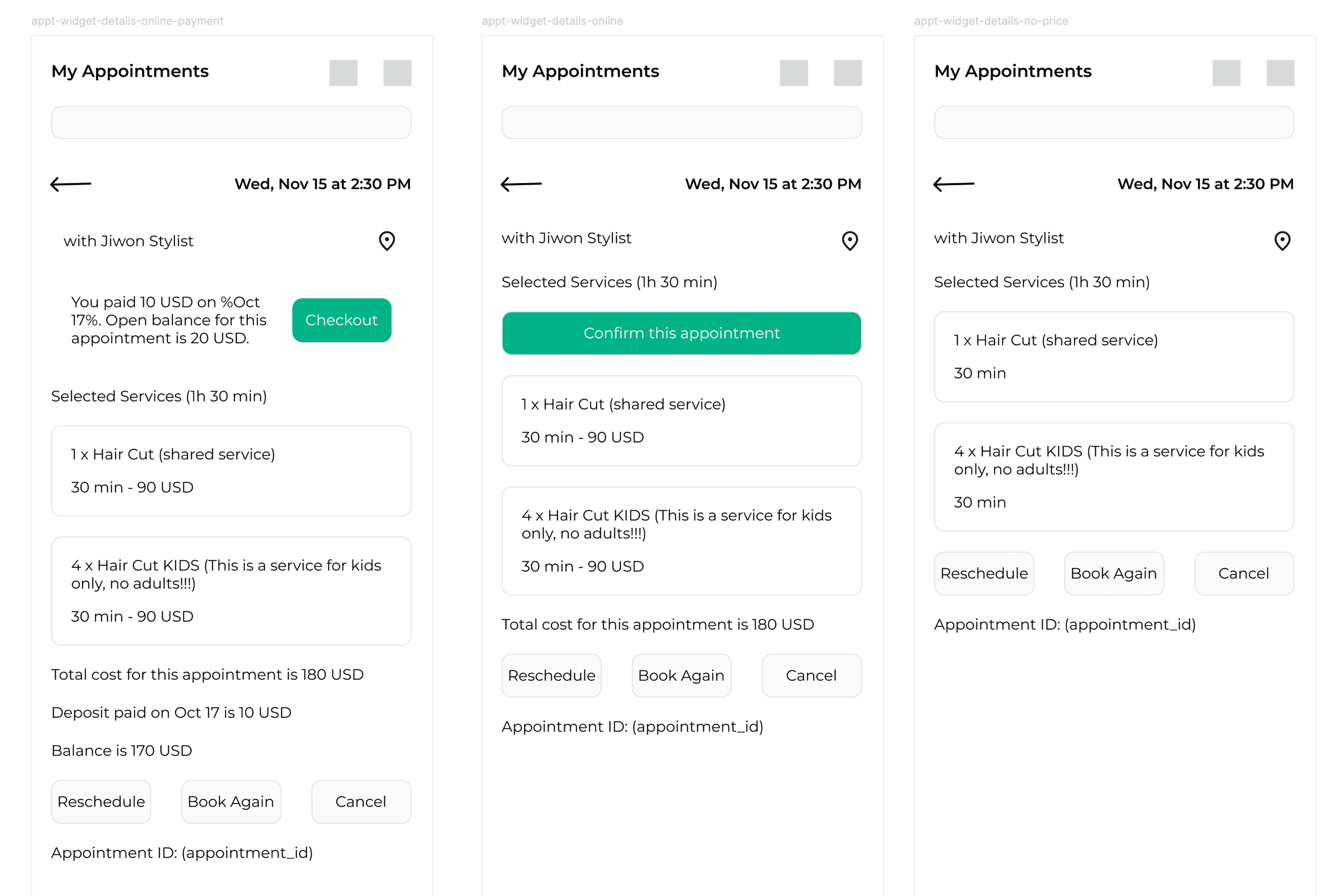Select Hair Cut KIDS card in no-price widget
The height and width of the screenshot is (896, 1344).
pos(1114,476)
